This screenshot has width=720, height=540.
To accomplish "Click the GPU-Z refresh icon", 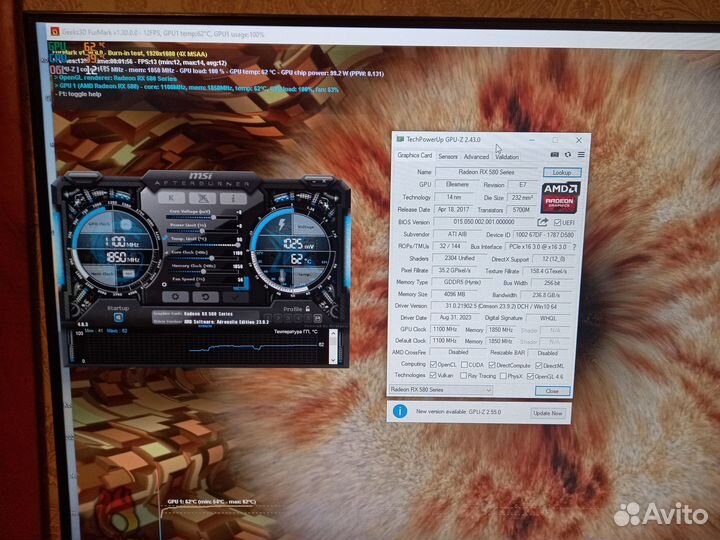I will point(568,155).
